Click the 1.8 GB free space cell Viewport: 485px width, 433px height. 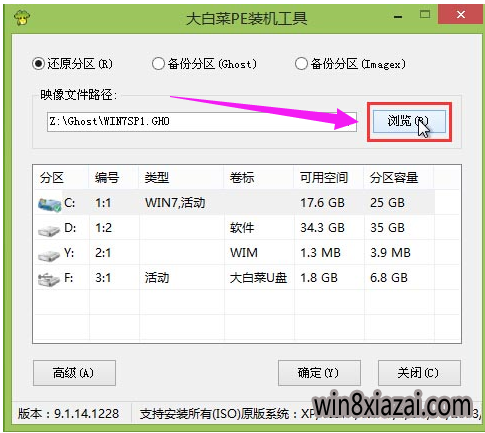point(319,278)
